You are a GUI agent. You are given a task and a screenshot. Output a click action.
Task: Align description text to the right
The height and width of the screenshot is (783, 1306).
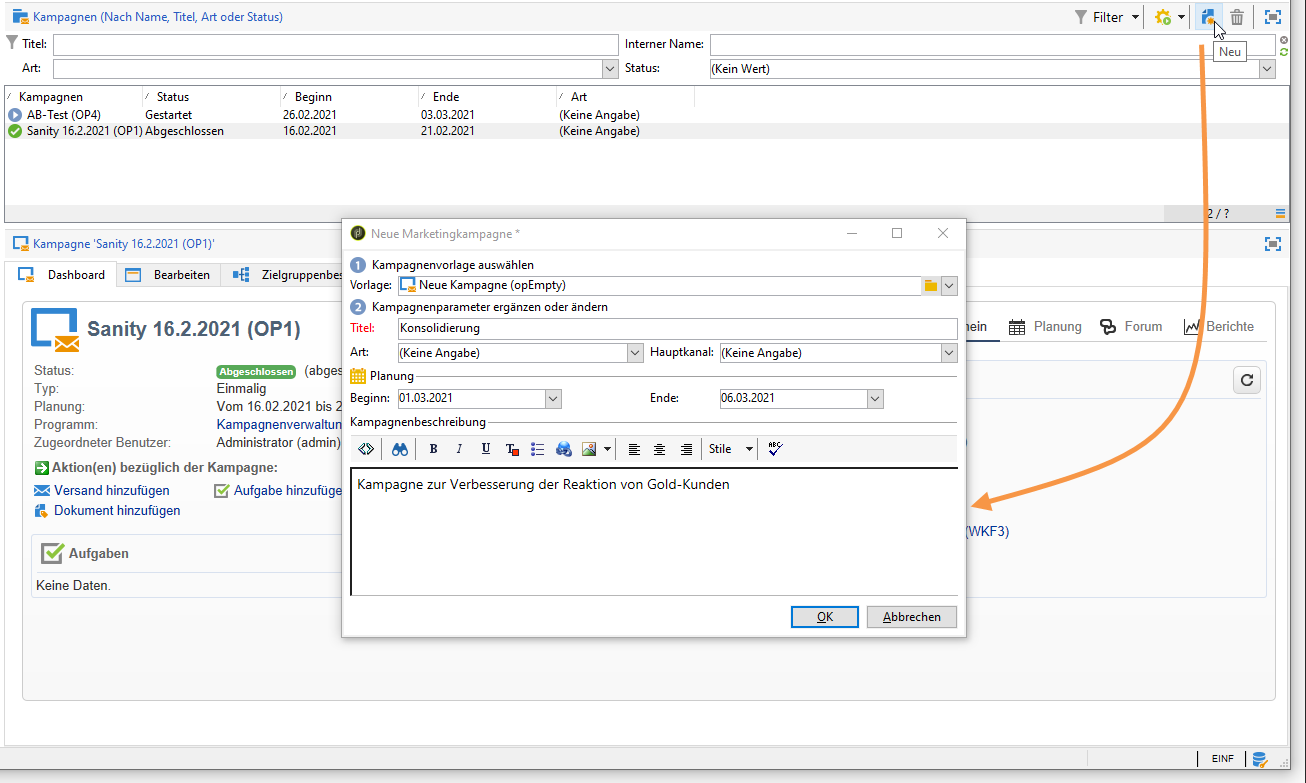(x=686, y=449)
